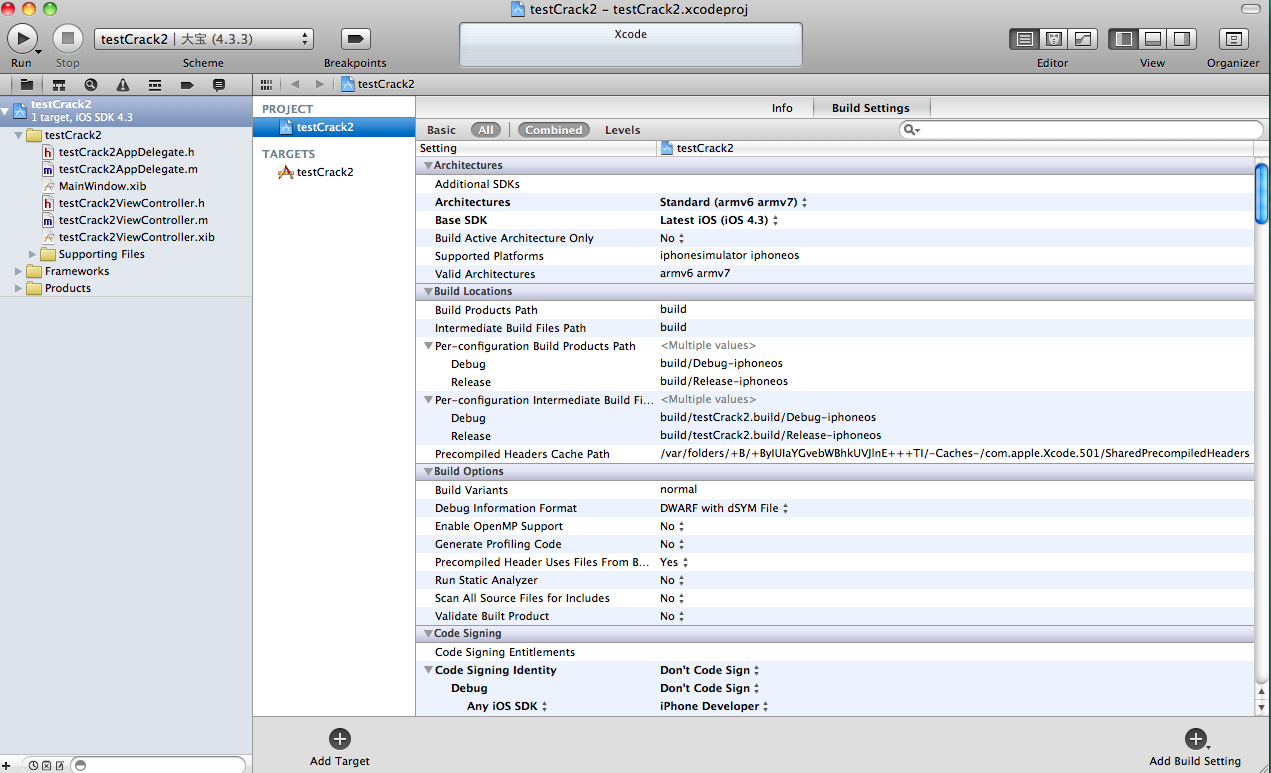This screenshot has width=1271, height=773.
Task: Filter files with source control status
Action: (x=46, y=765)
